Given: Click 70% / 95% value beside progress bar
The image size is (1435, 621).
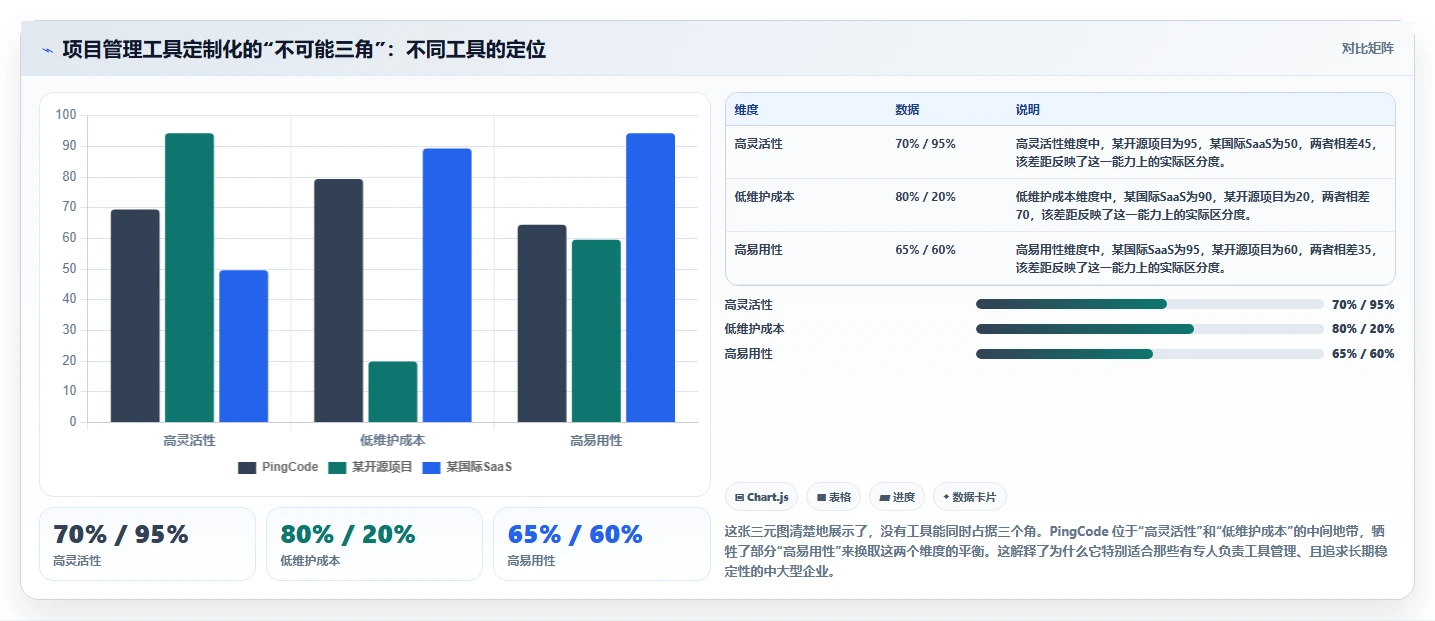Looking at the screenshot, I should point(1363,305).
